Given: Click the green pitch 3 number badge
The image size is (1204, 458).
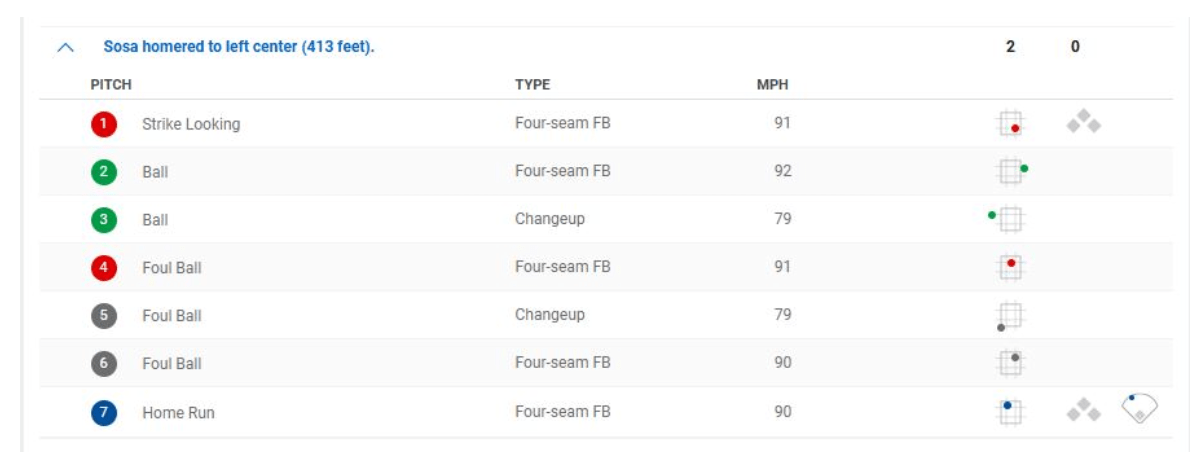Looking at the screenshot, I should [x=104, y=220].
